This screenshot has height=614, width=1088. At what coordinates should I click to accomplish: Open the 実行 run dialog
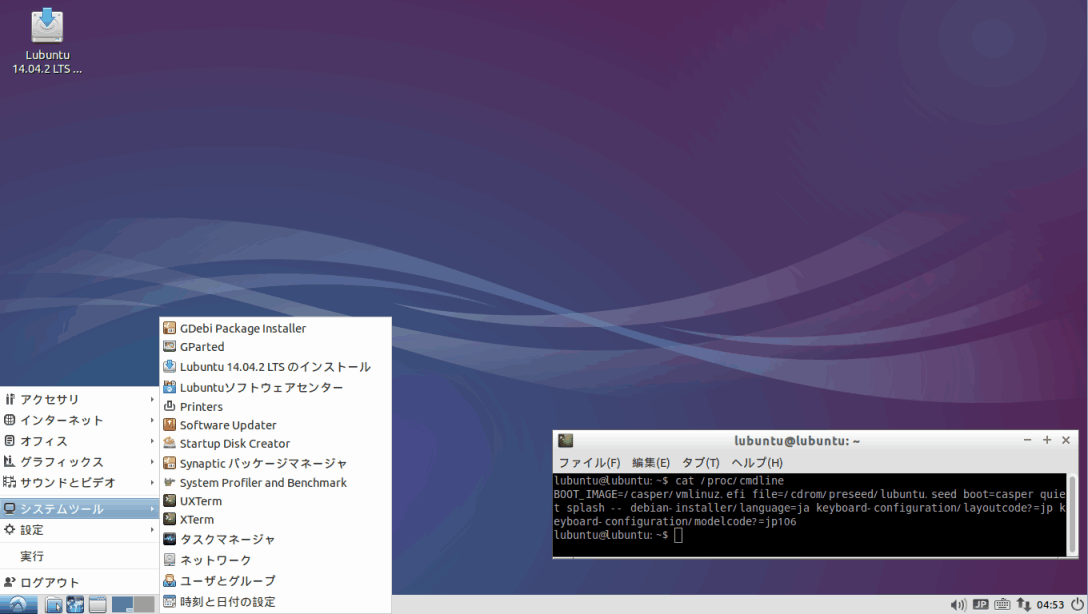[x=80, y=556]
